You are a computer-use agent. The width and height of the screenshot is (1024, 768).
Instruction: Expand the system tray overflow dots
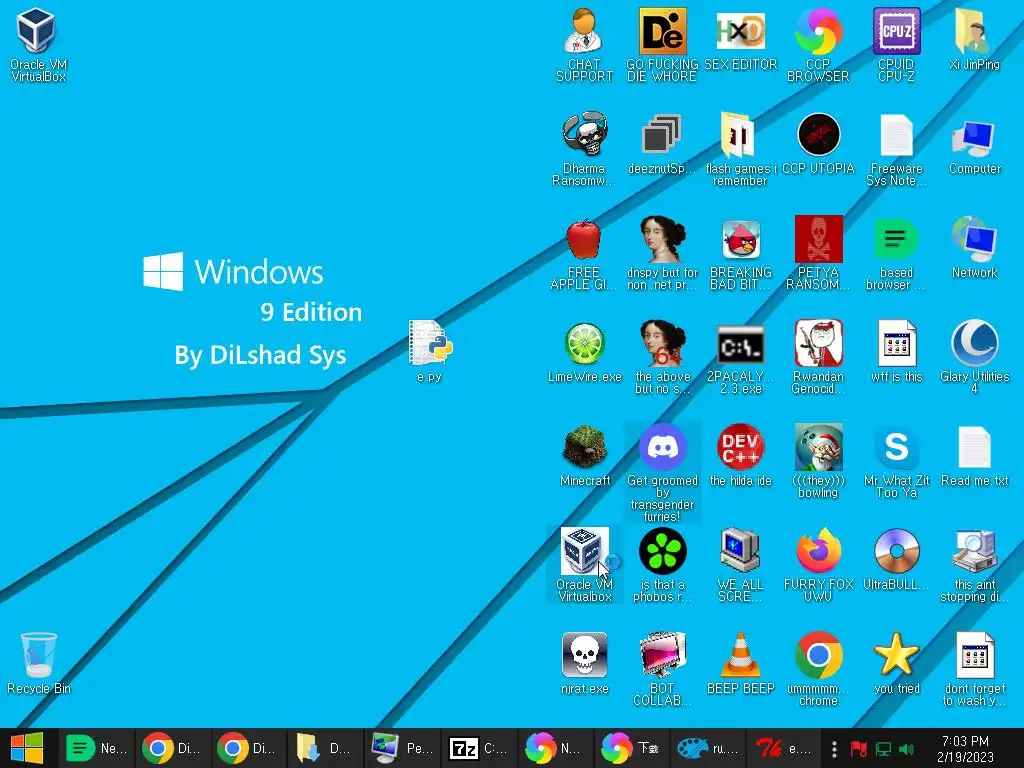coord(834,748)
